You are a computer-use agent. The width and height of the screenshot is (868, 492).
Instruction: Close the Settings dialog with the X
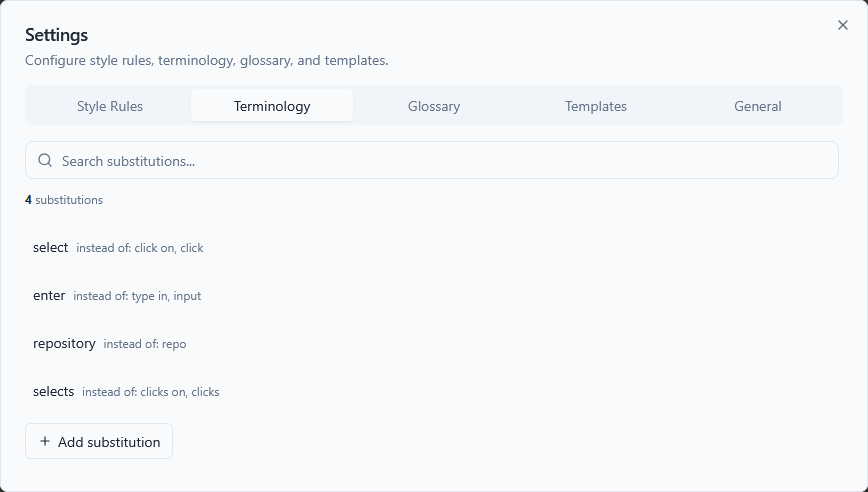tap(842, 26)
